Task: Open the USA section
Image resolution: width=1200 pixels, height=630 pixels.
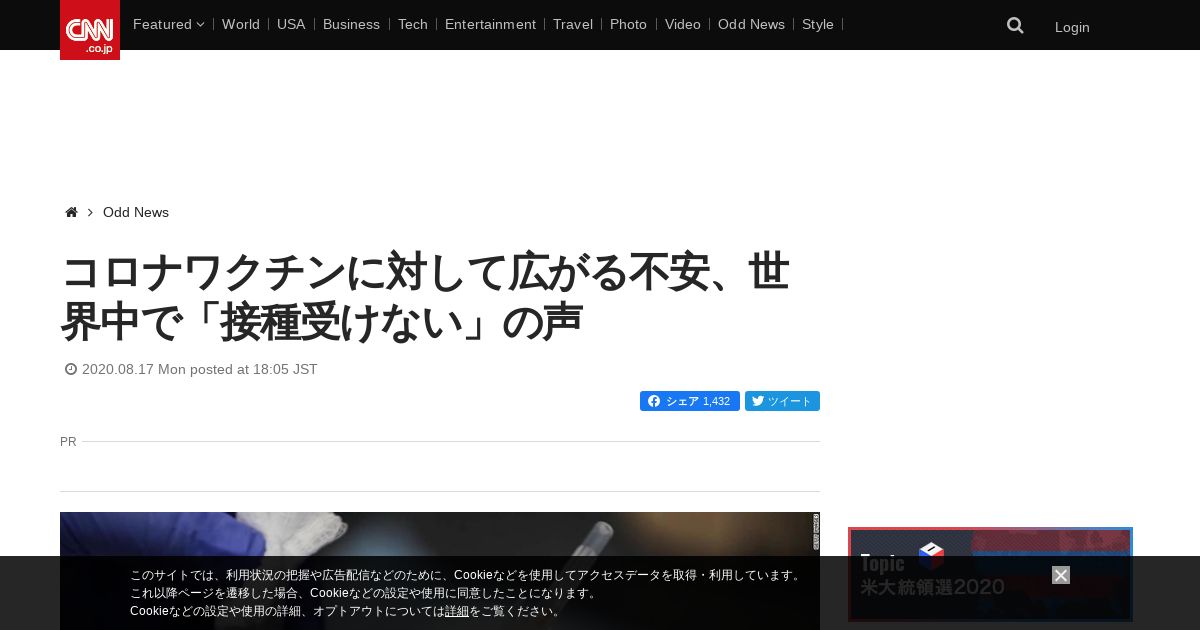Action: coord(291,24)
